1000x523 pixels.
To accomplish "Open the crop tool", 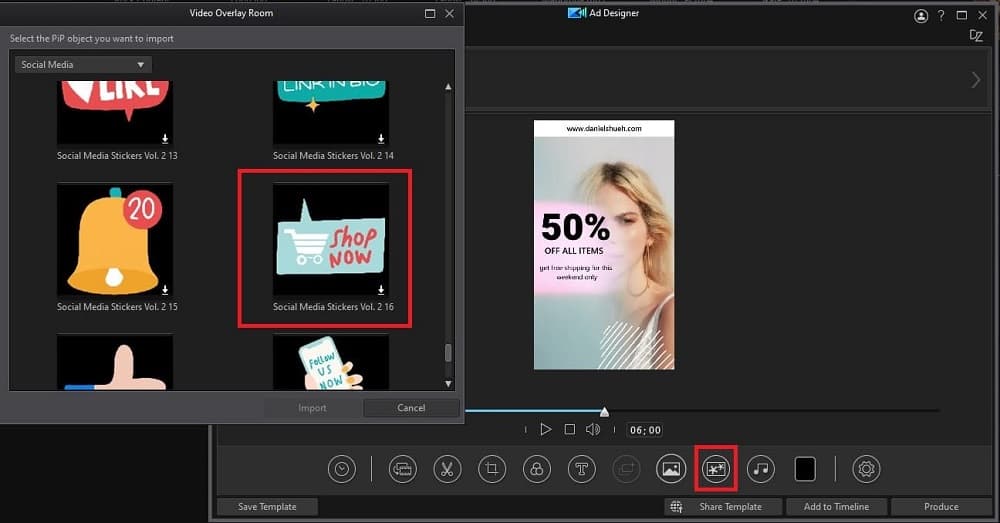I will coord(491,469).
